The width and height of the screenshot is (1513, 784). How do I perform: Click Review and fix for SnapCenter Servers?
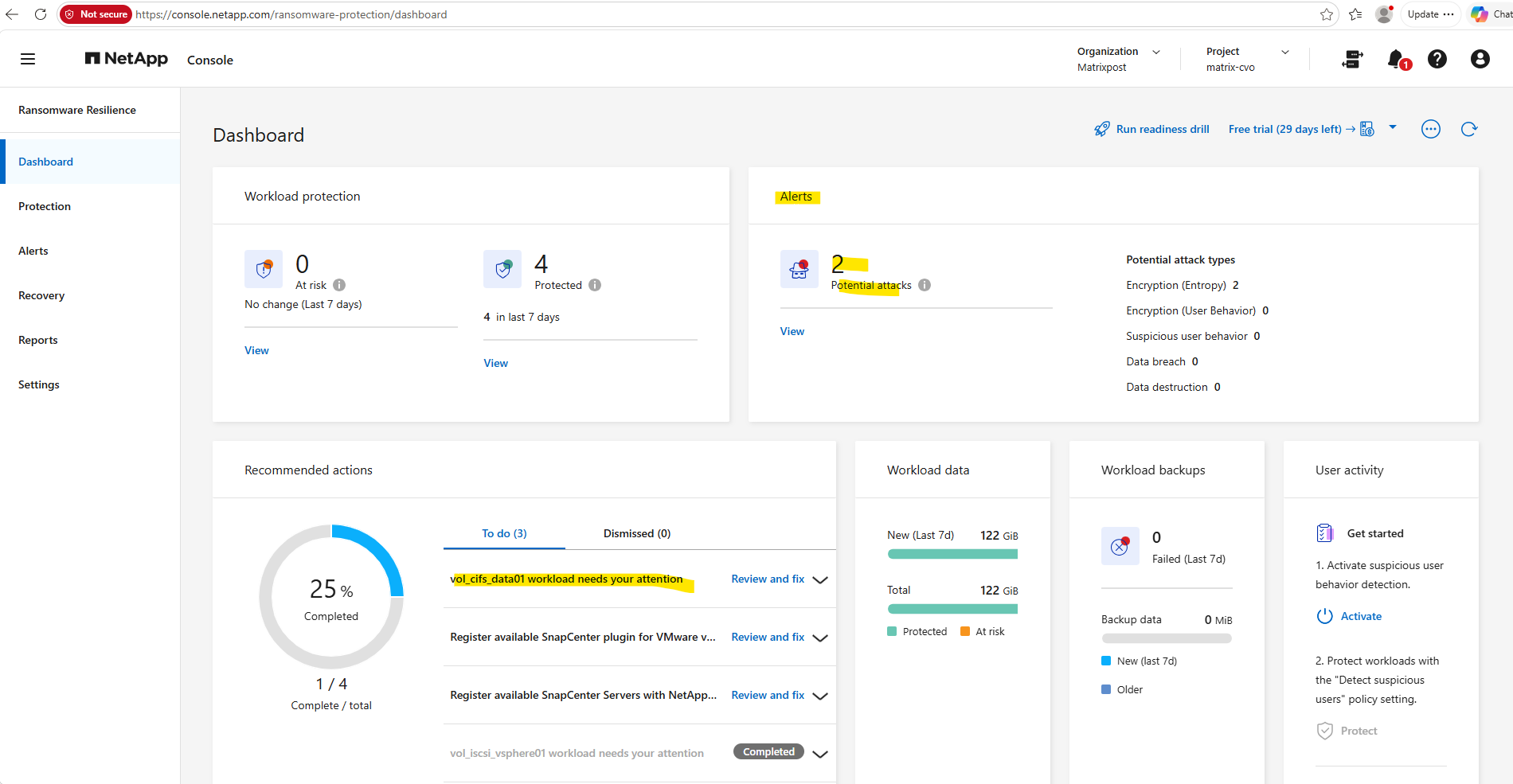(x=768, y=695)
